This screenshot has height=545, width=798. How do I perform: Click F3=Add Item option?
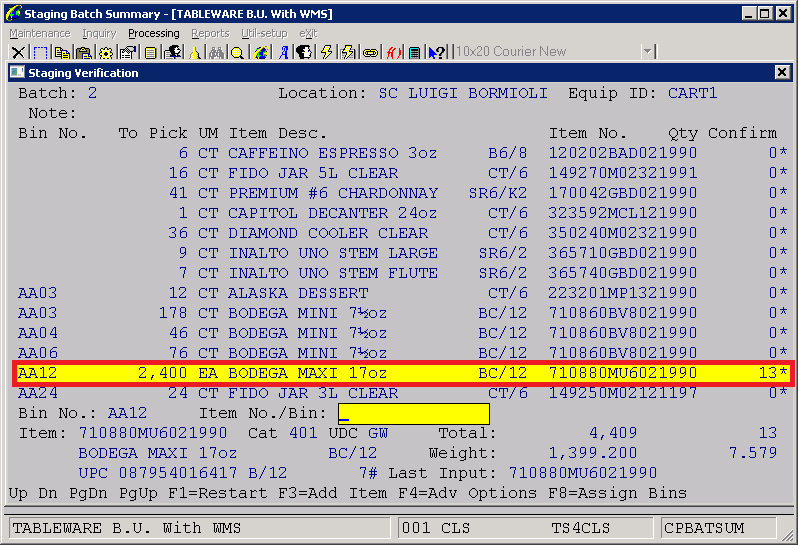tap(333, 493)
